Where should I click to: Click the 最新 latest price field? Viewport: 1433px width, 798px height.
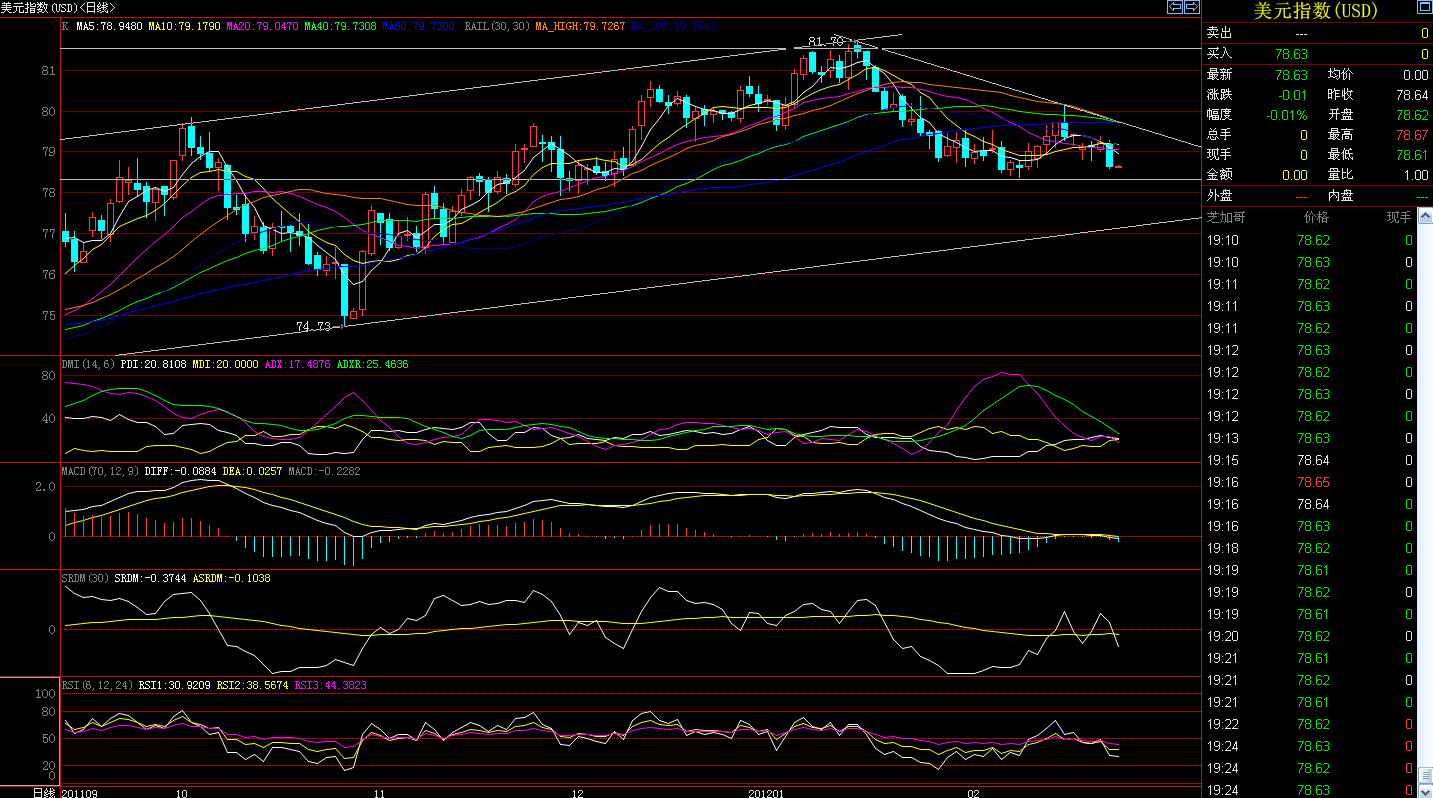1218,74
